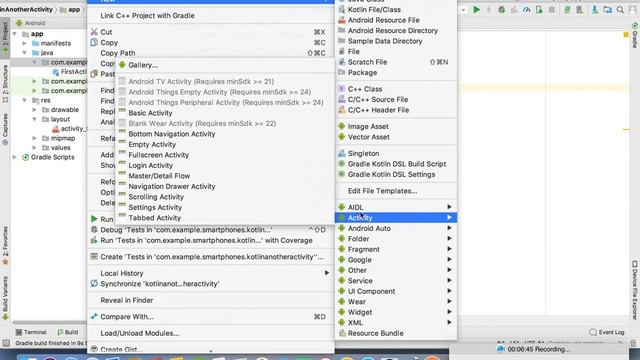Open the Terminal tool window tab
Screen dimensions: 640x360
(31, 332)
